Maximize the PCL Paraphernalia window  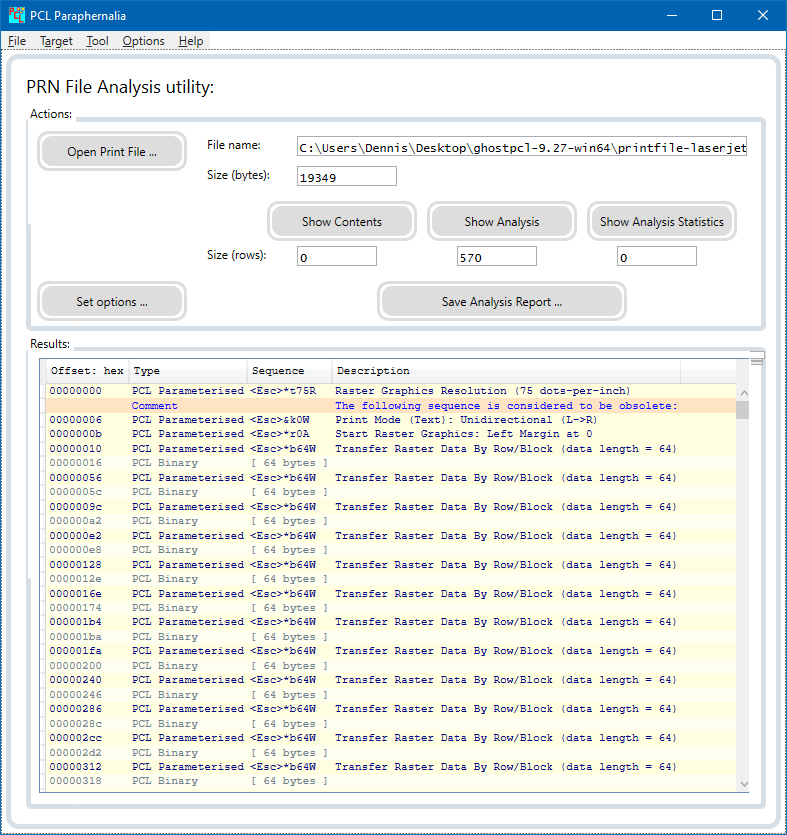point(717,15)
